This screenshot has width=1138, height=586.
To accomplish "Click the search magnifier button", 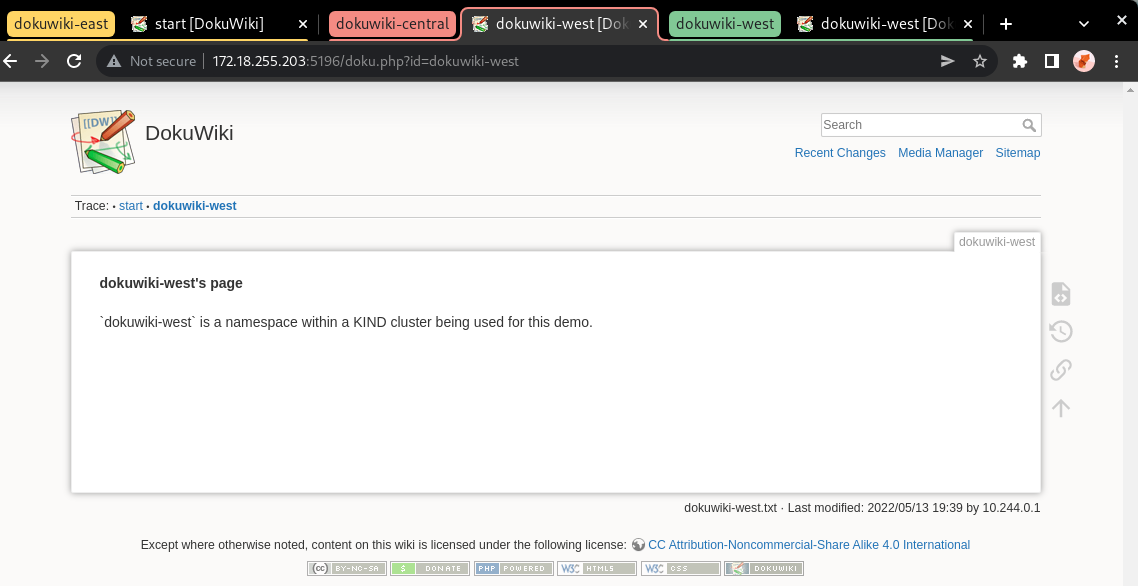I will tap(1029, 125).
